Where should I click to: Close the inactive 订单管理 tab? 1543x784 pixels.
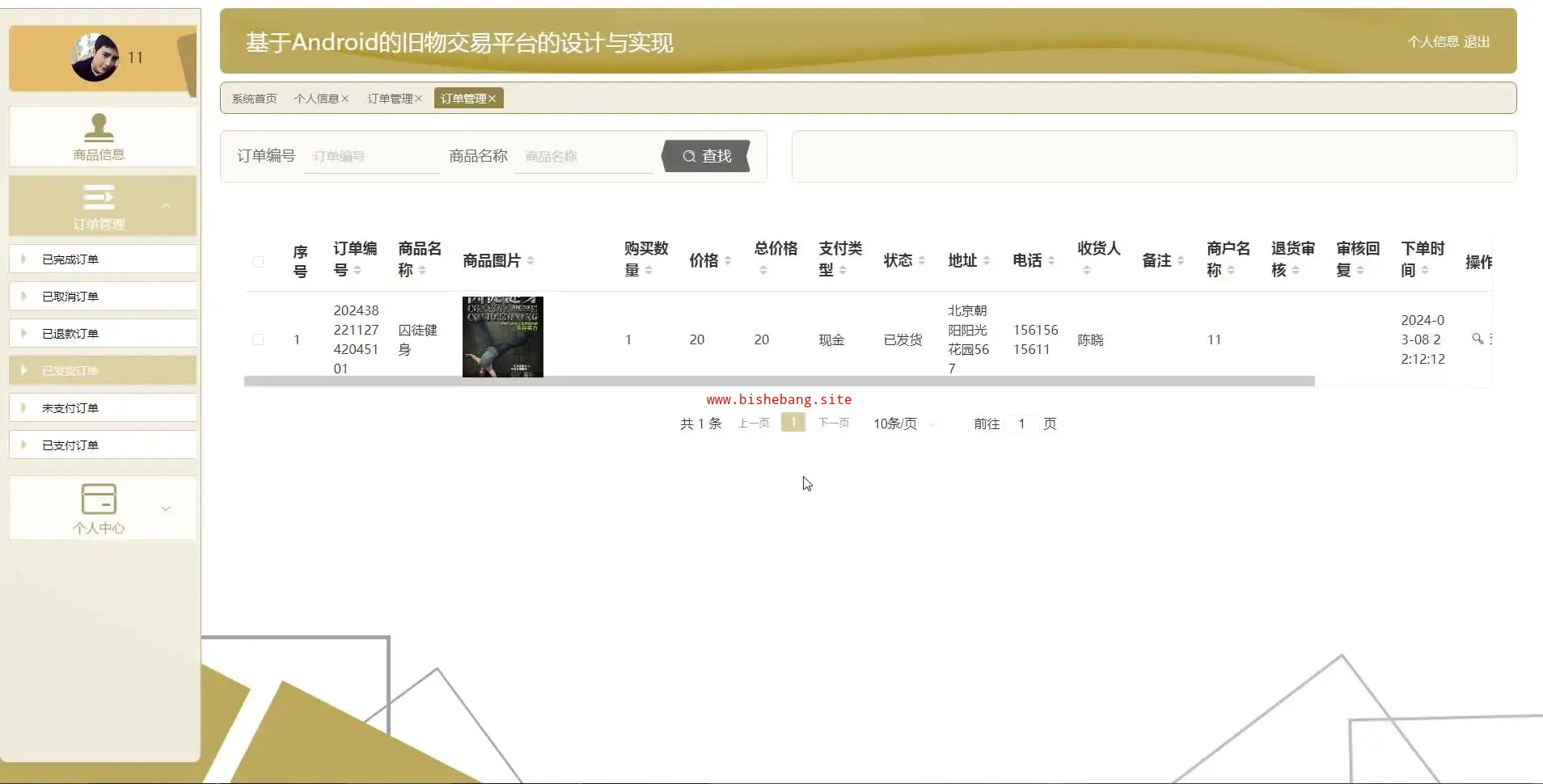pyautogui.click(x=419, y=99)
